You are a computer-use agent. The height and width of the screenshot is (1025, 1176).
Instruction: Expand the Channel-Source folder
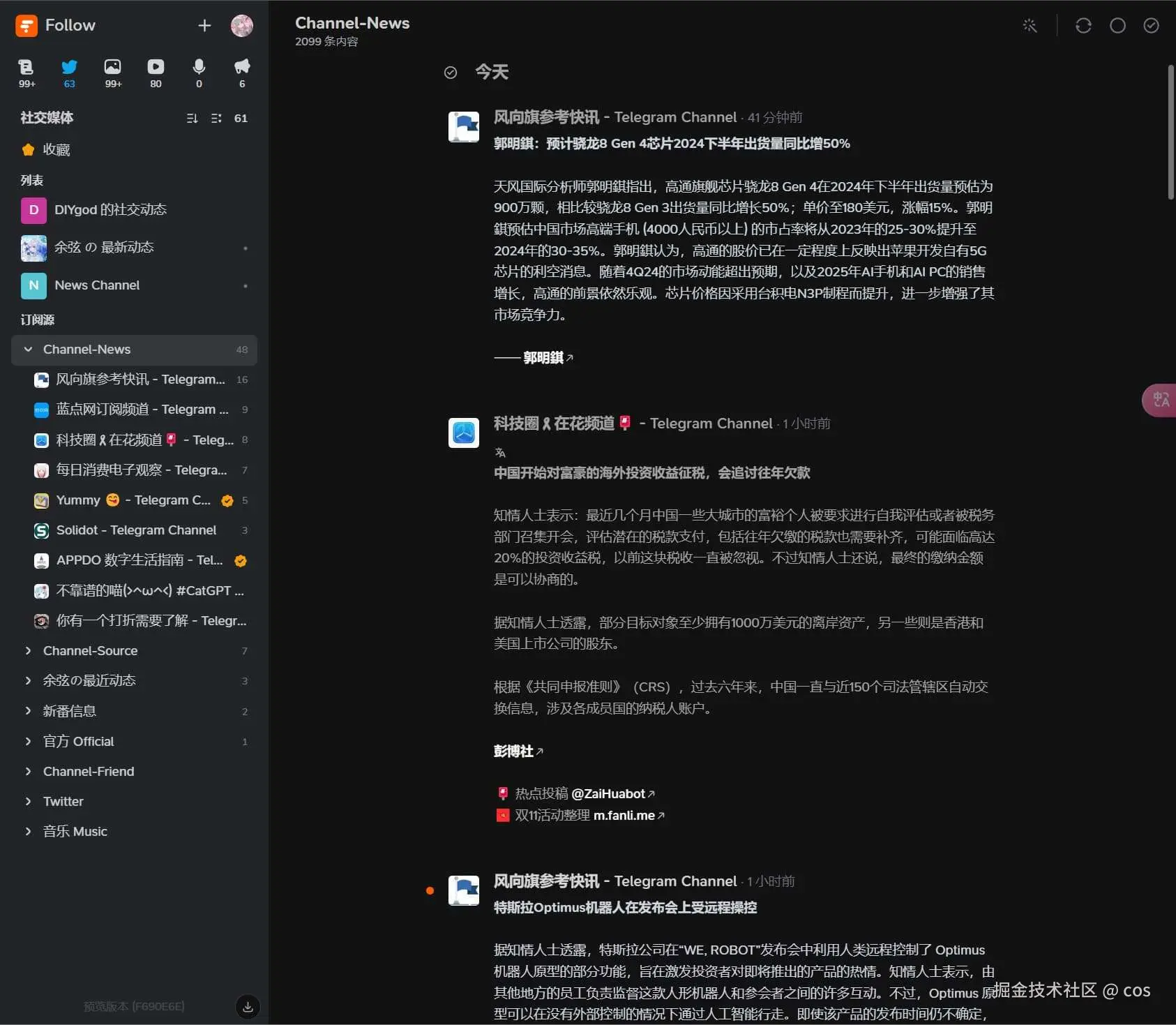tap(28, 651)
